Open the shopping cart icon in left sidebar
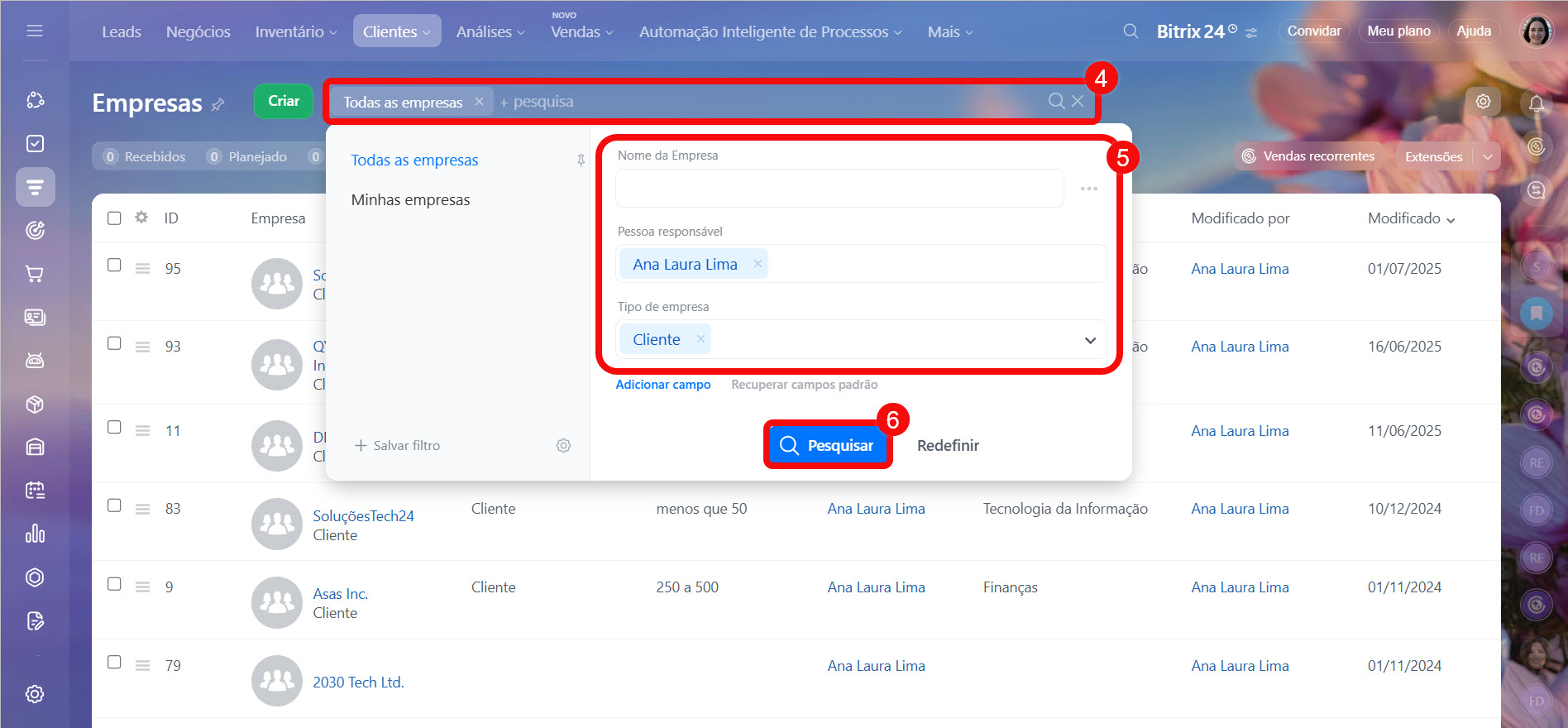The height and width of the screenshot is (728, 1568). pos(35,274)
